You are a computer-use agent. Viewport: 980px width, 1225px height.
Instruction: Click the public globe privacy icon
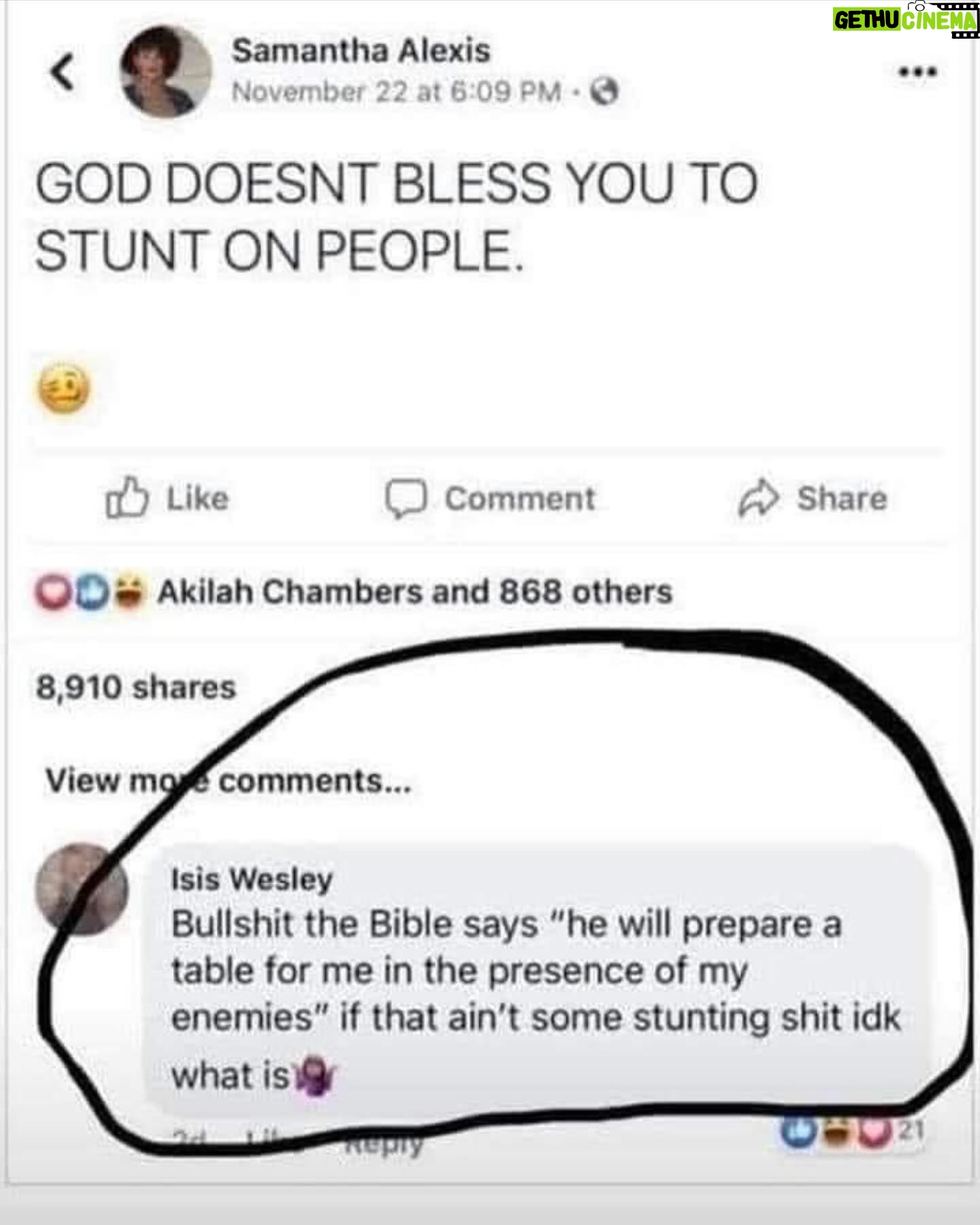[604, 91]
